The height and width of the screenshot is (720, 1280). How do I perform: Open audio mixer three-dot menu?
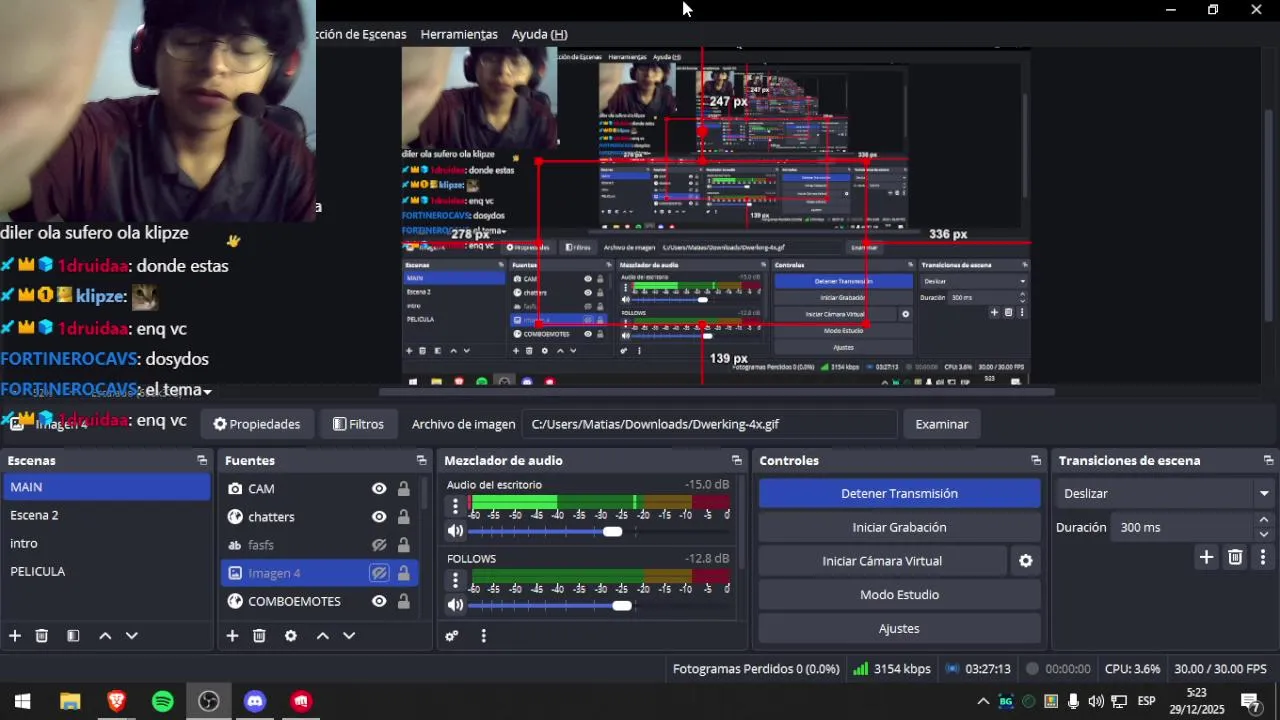coord(483,636)
